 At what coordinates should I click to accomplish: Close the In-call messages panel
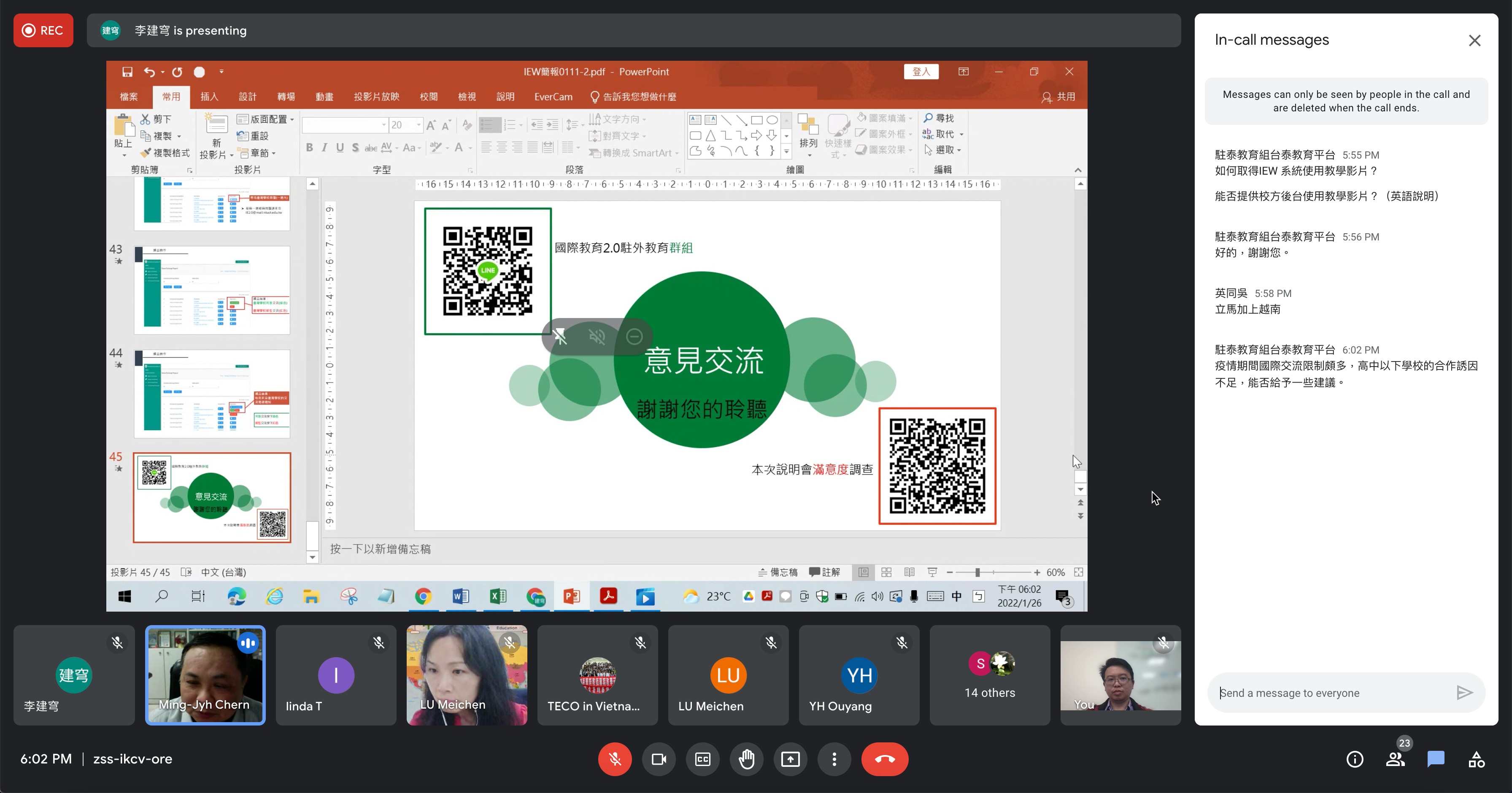point(1474,40)
